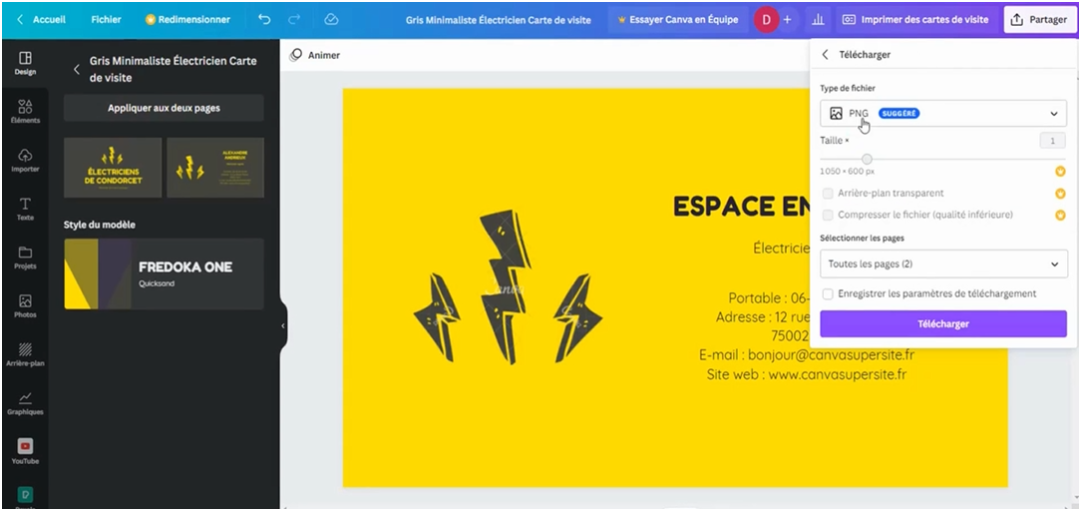Open the Importer upload panel
Screen dimensions: 1080x512
pos(25,159)
